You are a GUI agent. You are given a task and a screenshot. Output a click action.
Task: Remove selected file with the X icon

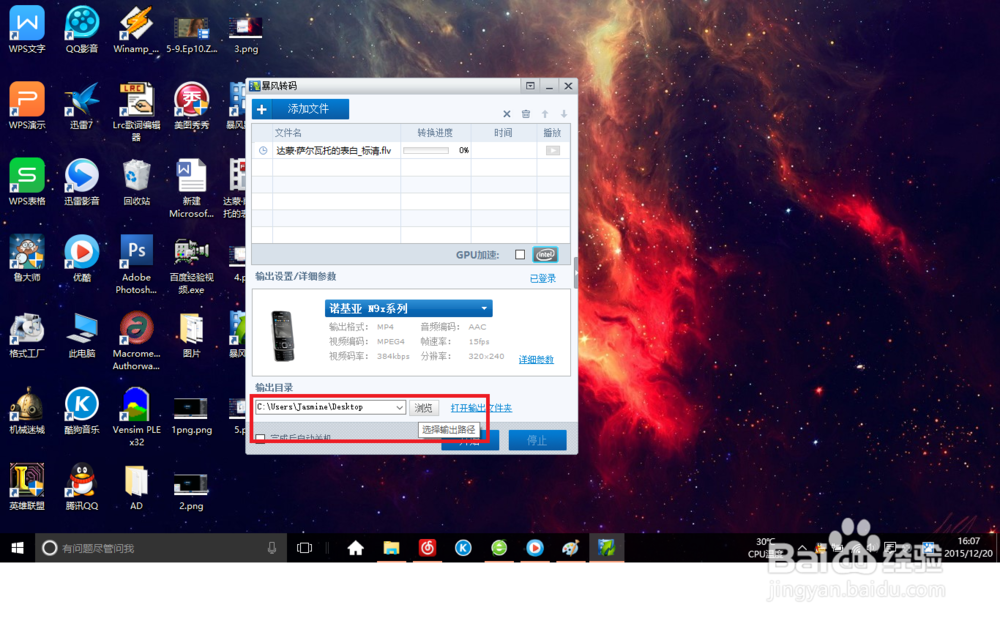(x=506, y=114)
